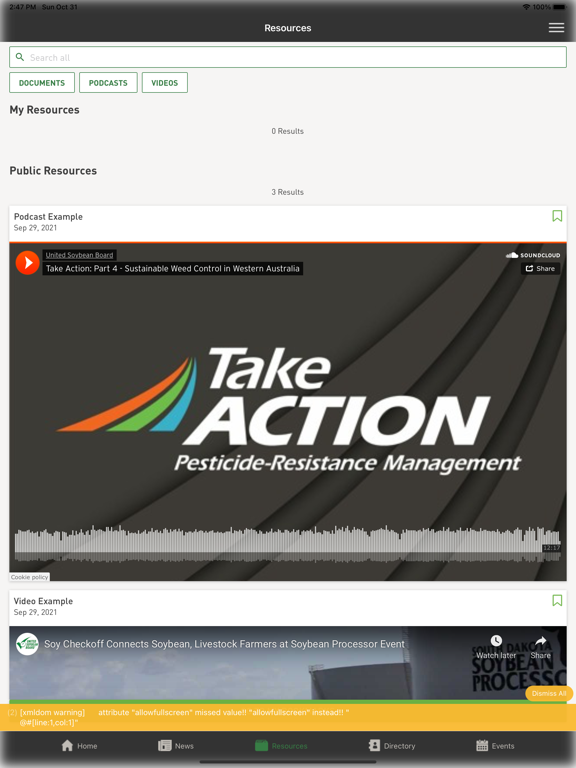Select the Resources tab icon
Image resolution: width=576 pixels, height=768 pixels.
pos(262,745)
